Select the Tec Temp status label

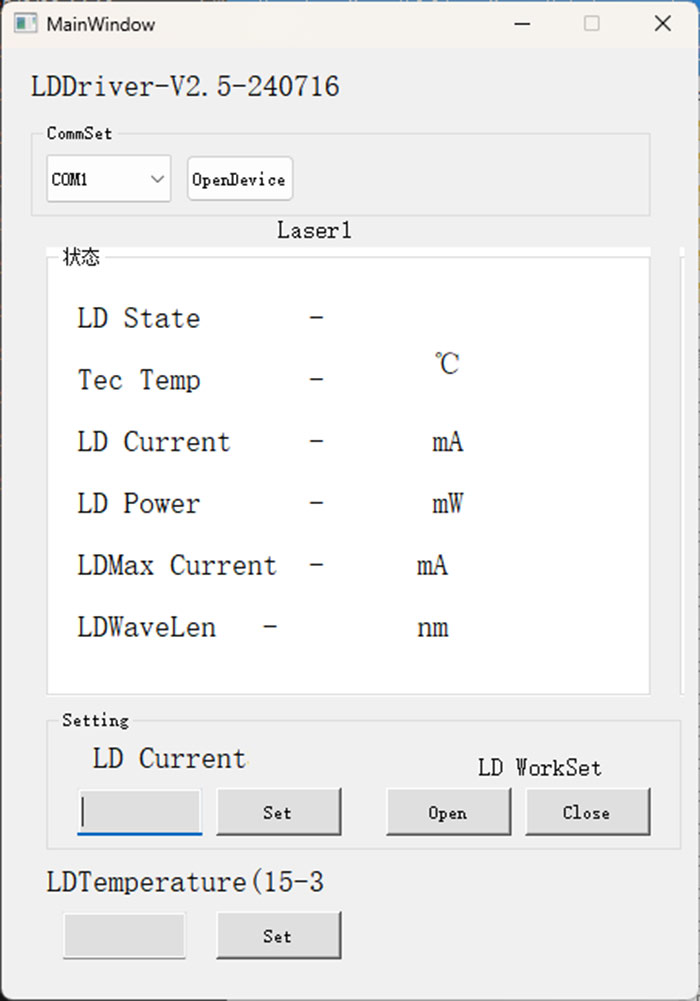[138, 381]
